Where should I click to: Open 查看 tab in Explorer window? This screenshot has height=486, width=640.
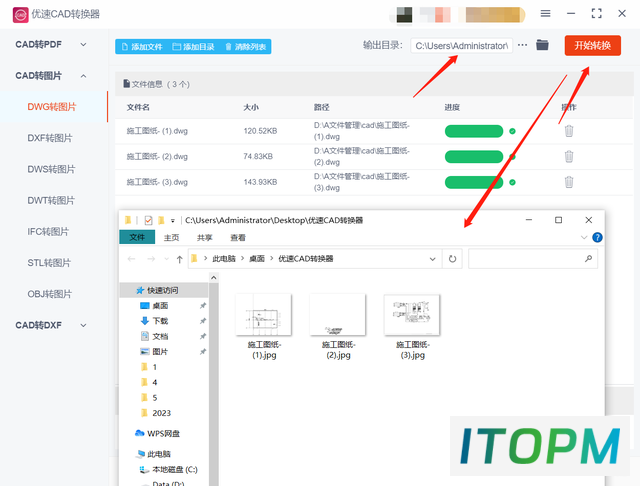click(238, 237)
